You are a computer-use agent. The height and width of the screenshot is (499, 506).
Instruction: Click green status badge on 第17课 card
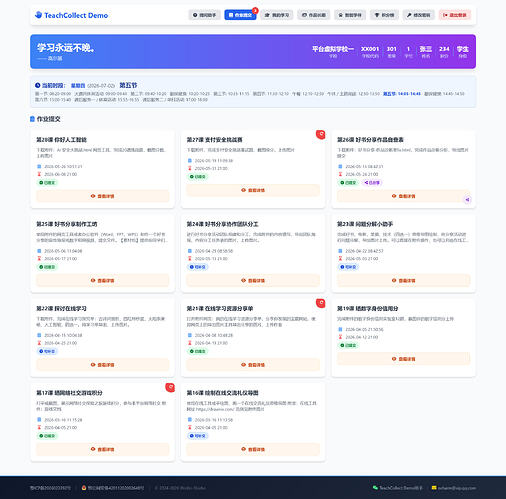point(47,436)
